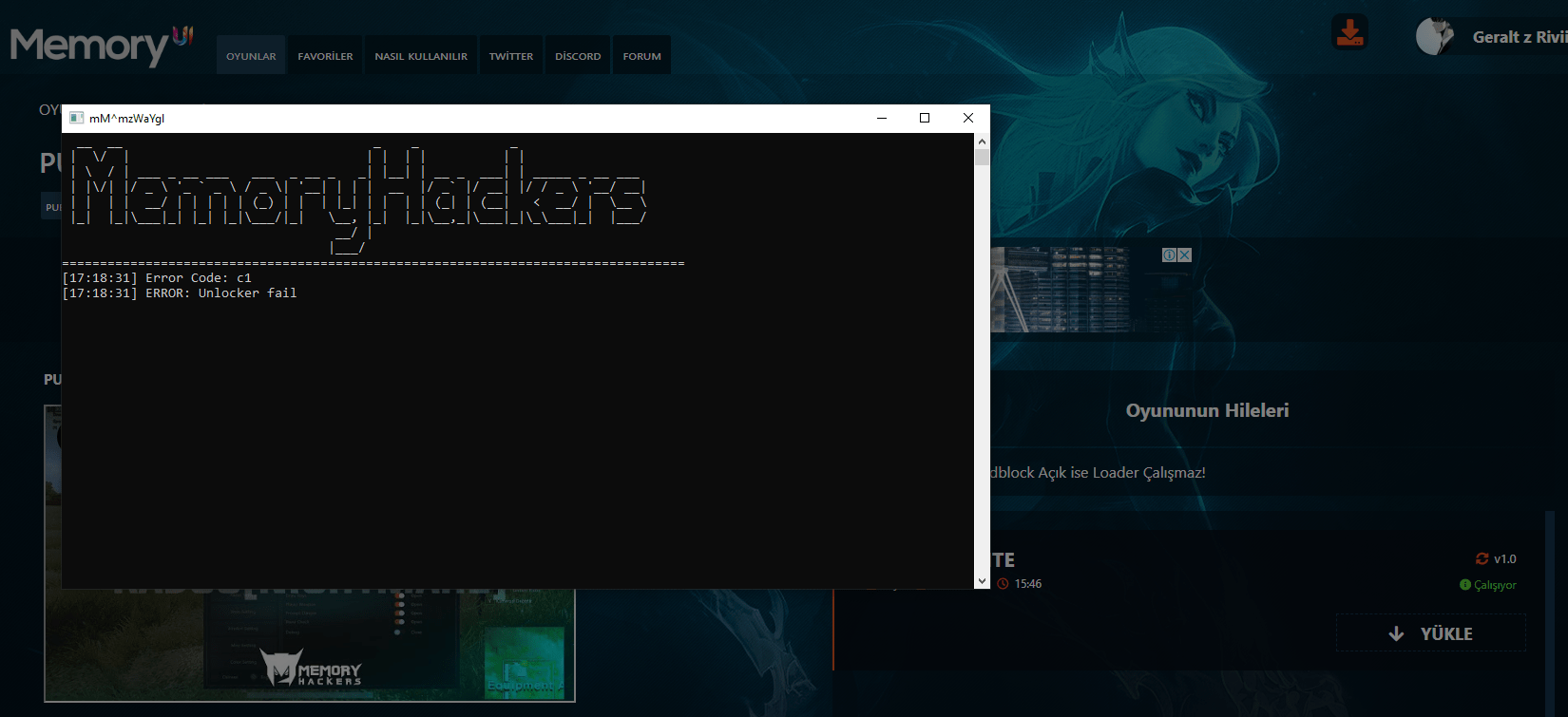Screen dimensions: 1568x717
Task: Open the NASIL KULLANILIR tab
Action: pyautogui.click(x=421, y=56)
